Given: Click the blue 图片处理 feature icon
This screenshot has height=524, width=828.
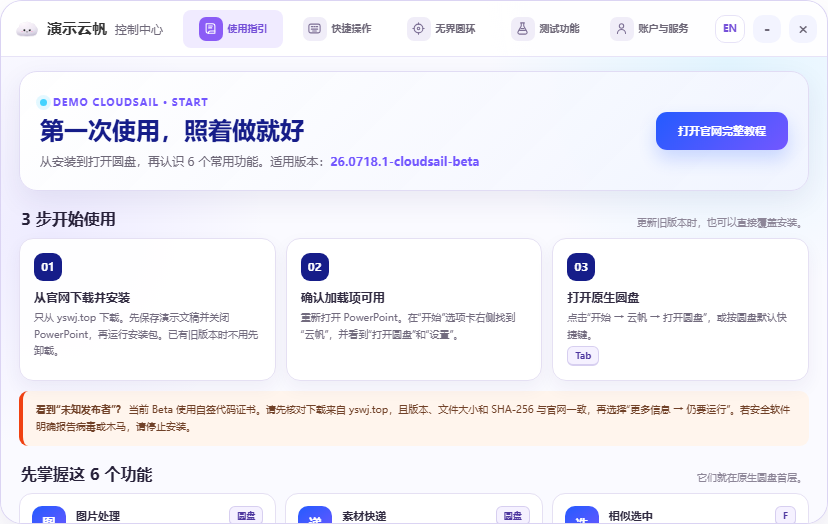Looking at the screenshot, I should click(49, 516).
